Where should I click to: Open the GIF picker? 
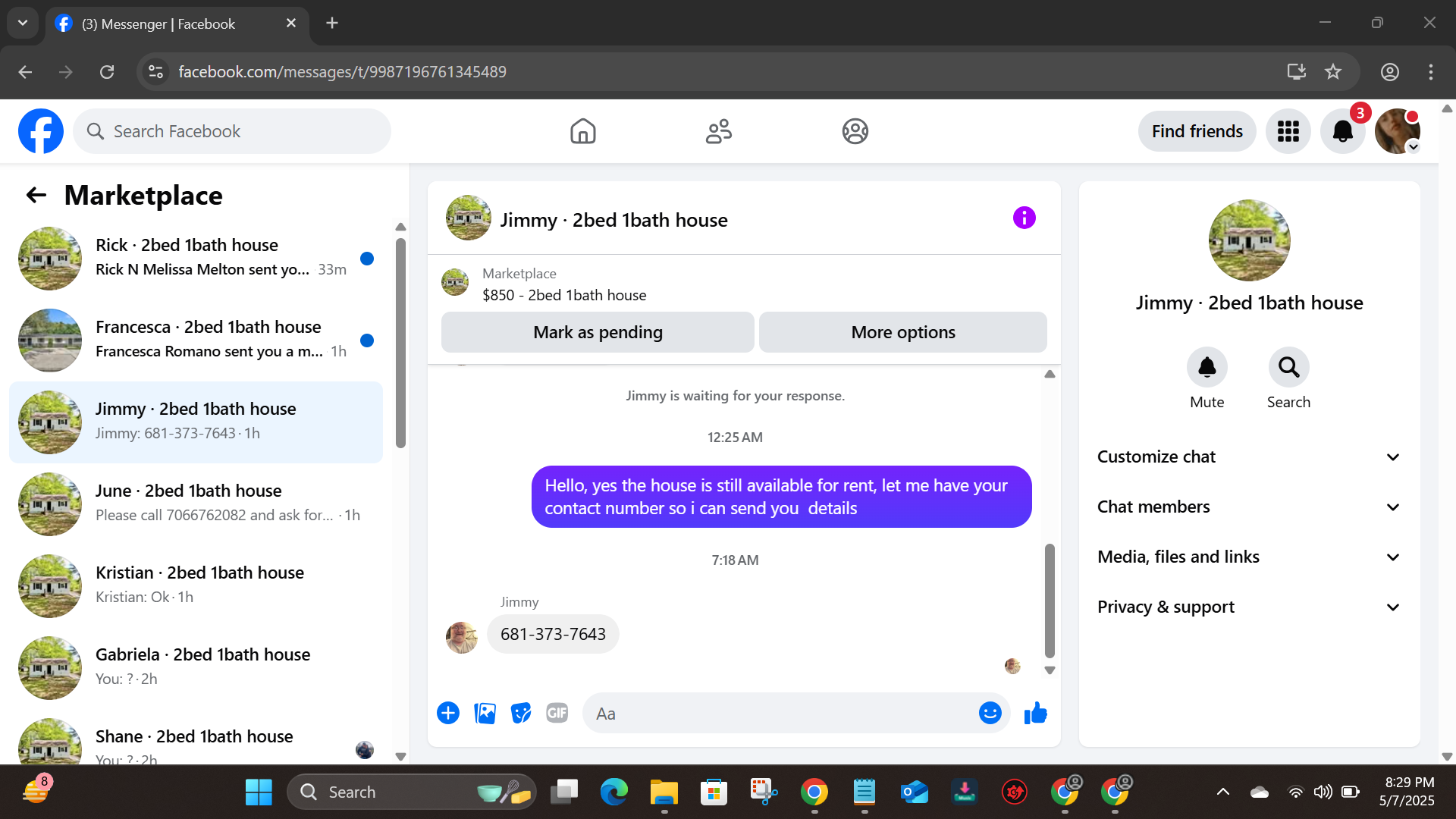click(x=557, y=714)
